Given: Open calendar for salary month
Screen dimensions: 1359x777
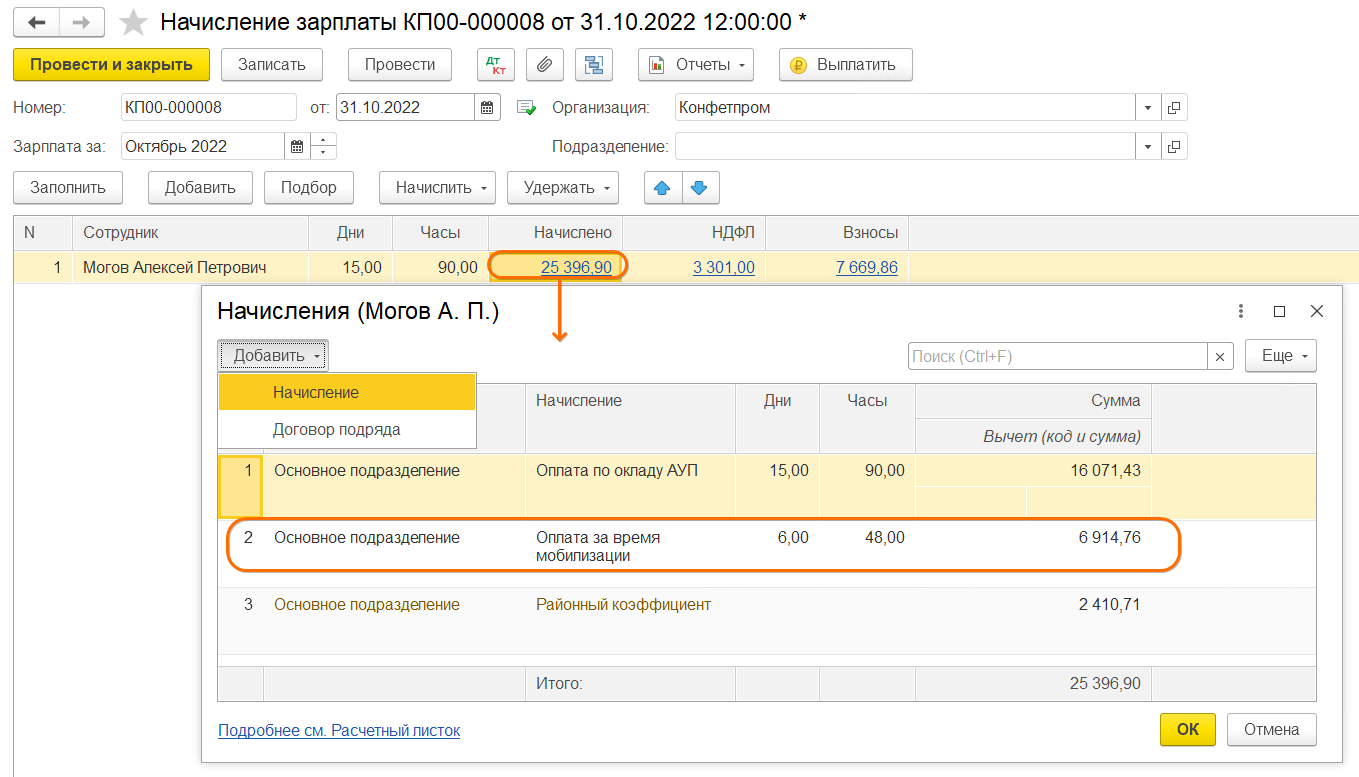Looking at the screenshot, I should (297, 146).
